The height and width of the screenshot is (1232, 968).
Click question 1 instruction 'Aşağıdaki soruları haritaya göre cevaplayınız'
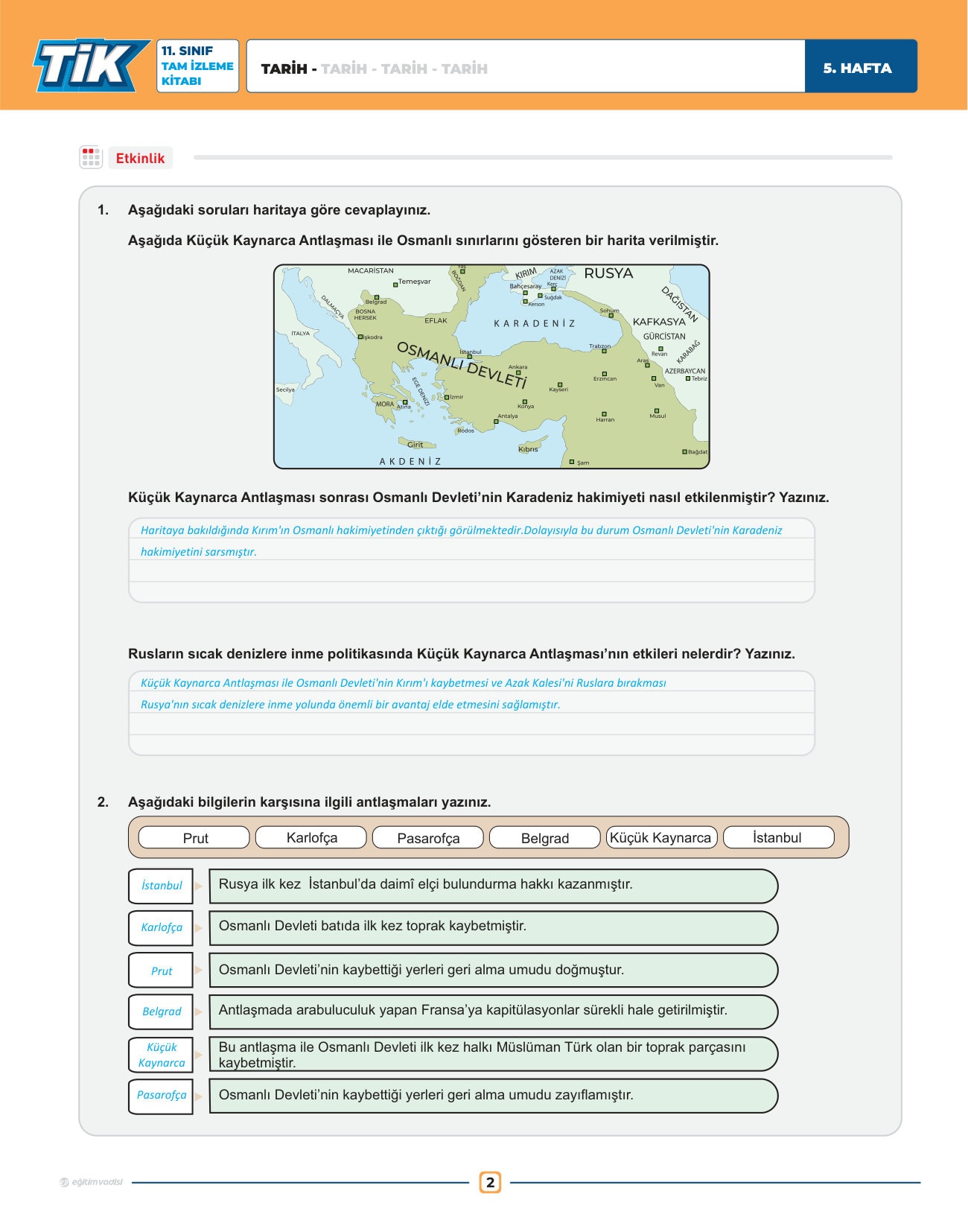point(279,210)
